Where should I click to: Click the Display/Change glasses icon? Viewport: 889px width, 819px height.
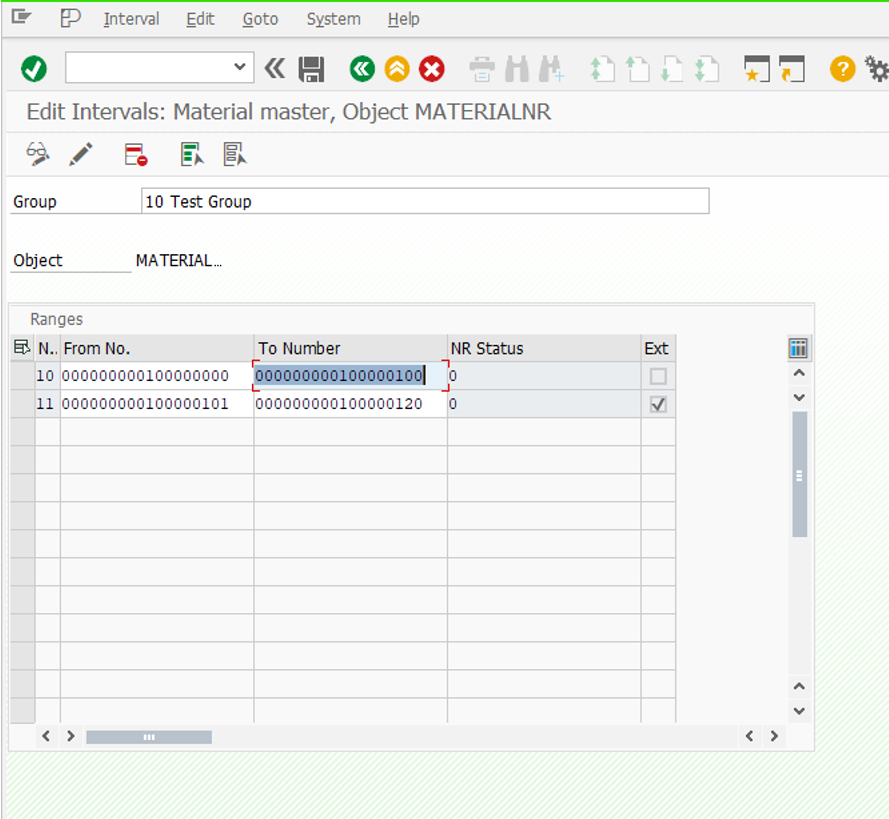point(38,154)
